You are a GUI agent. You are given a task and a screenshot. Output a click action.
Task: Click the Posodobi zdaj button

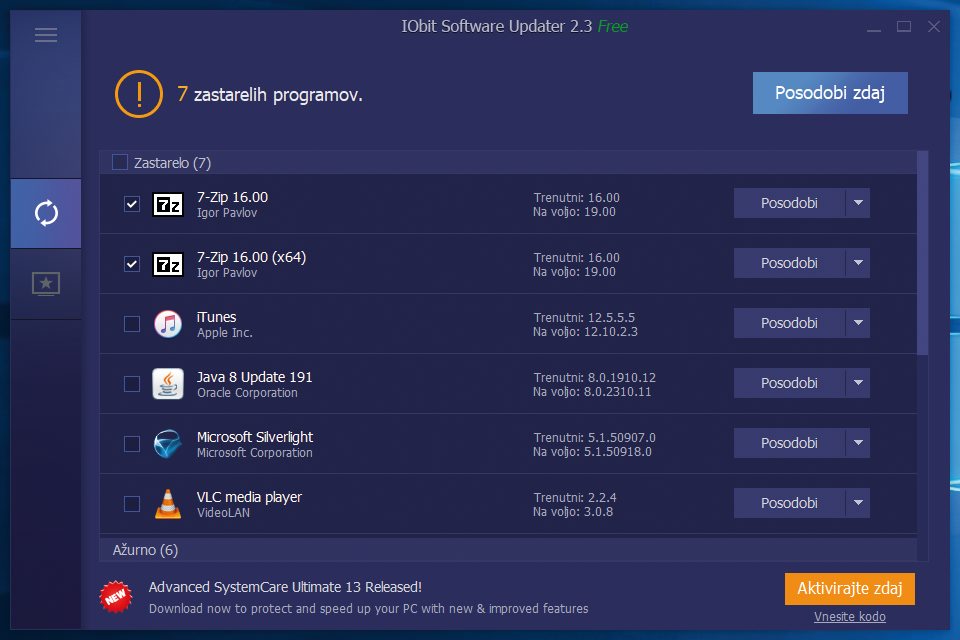830,93
